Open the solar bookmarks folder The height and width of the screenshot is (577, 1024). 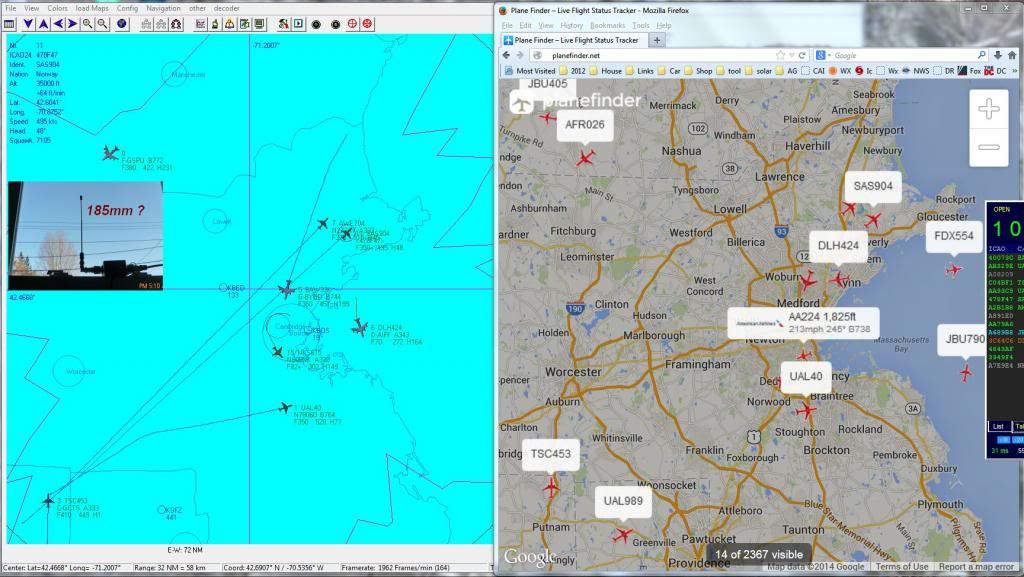coord(759,70)
